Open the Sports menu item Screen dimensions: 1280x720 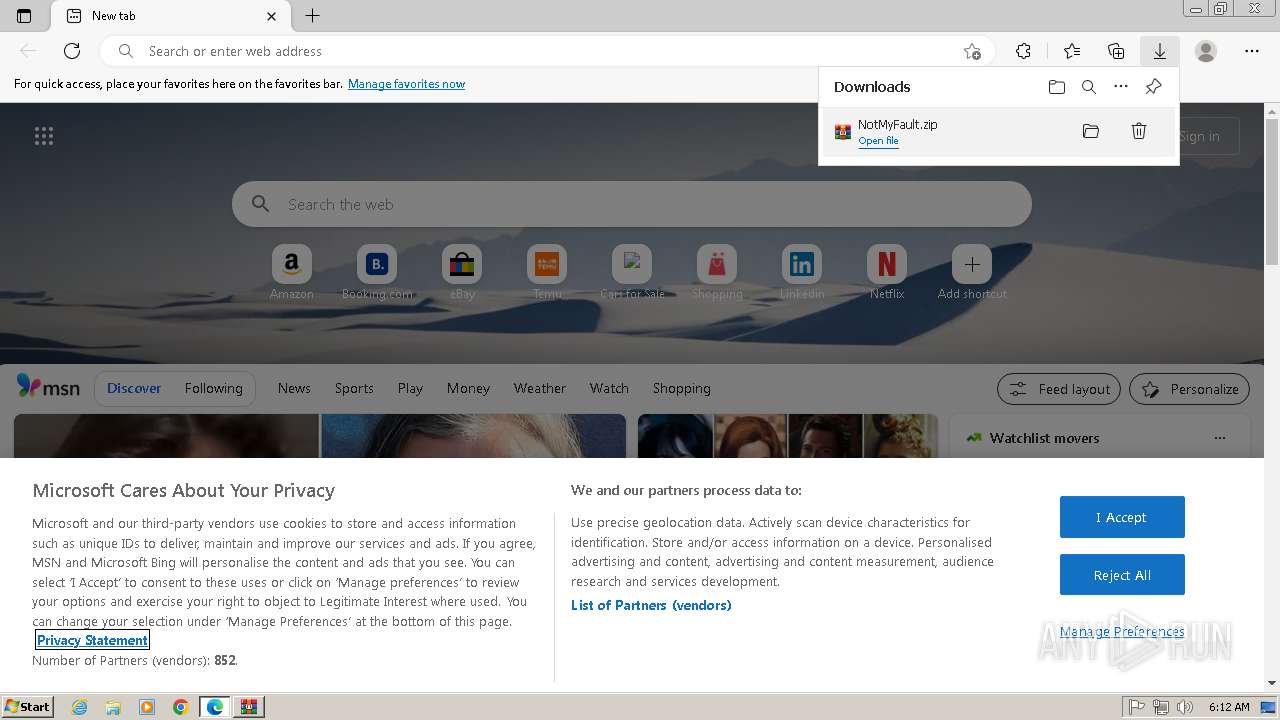(354, 388)
